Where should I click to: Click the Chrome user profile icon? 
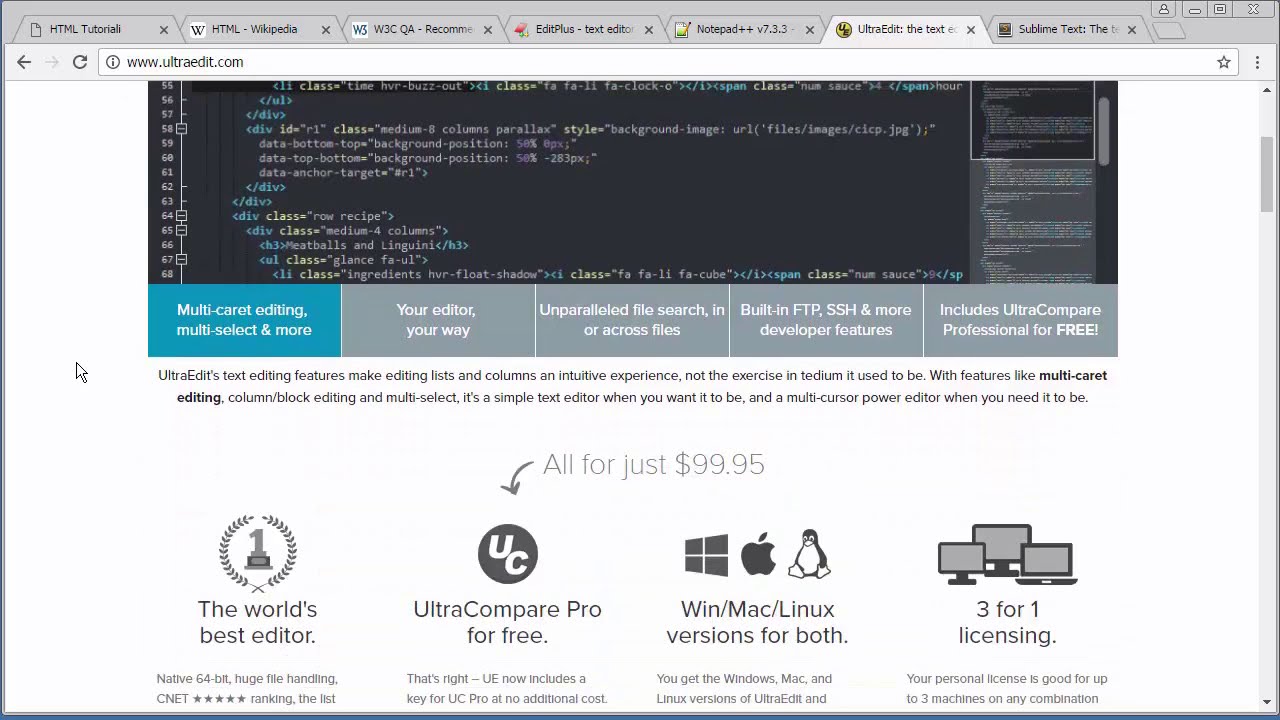point(1163,9)
